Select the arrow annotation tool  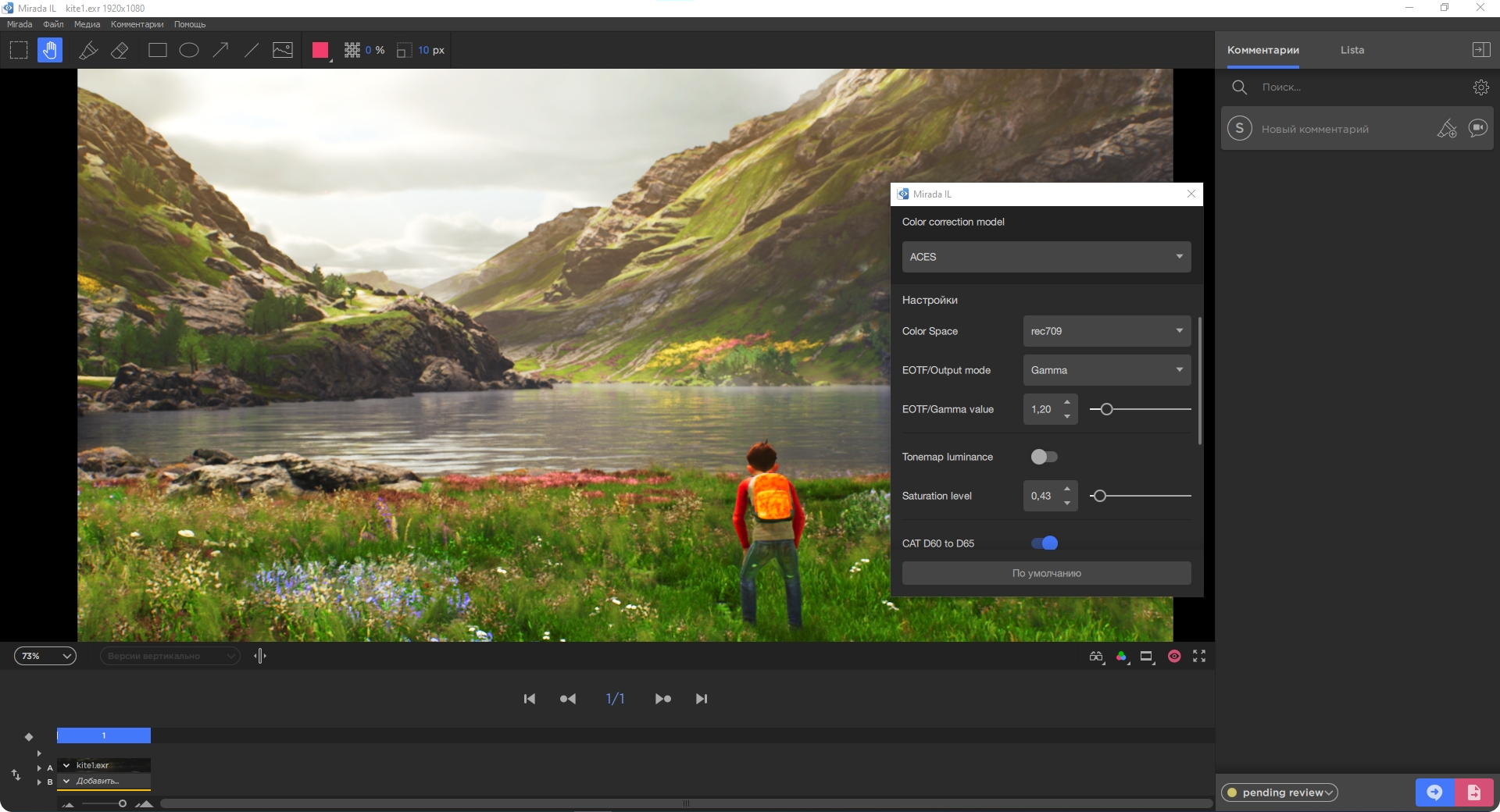(x=221, y=50)
